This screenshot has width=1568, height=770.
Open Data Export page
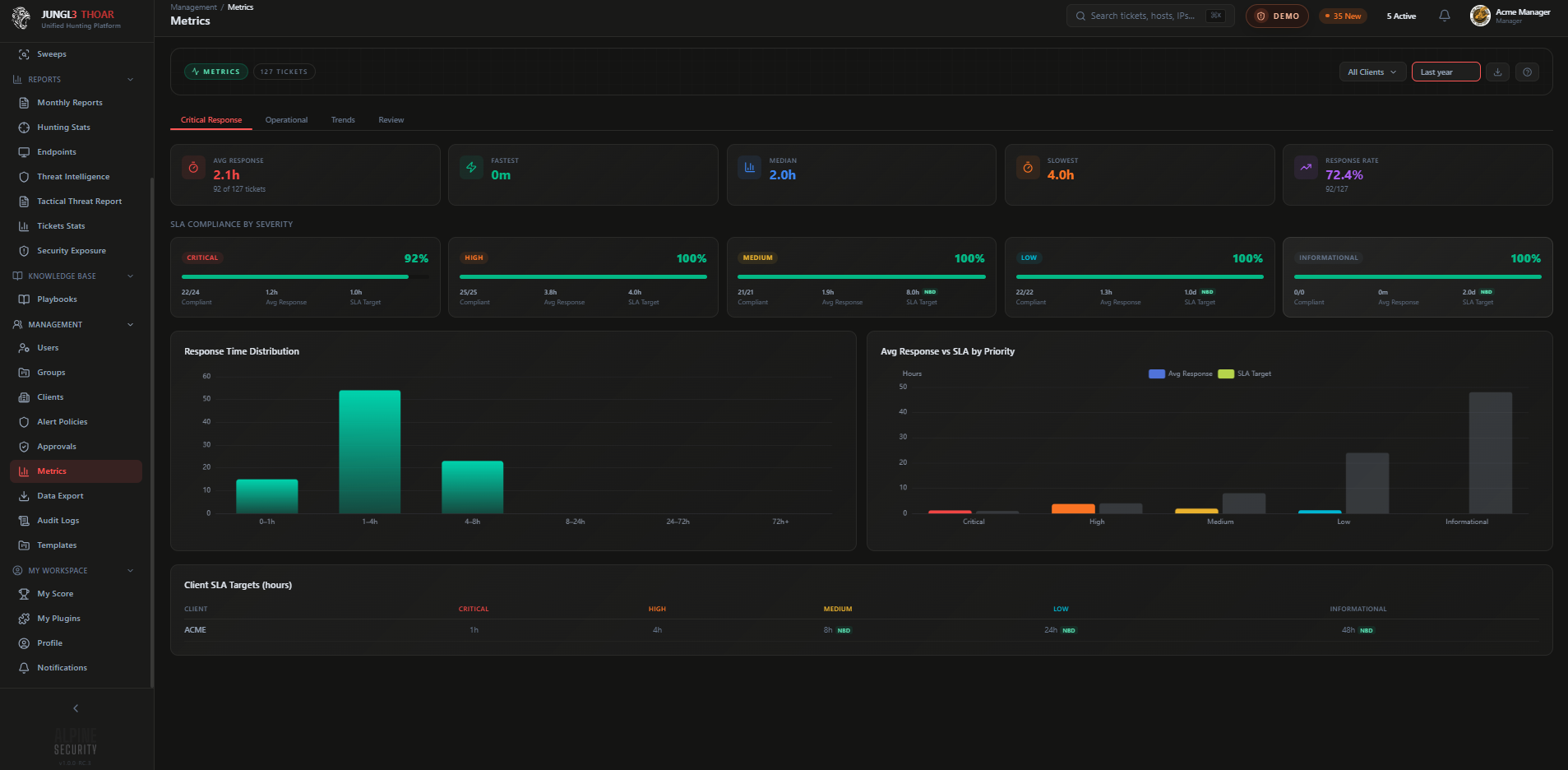tap(76, 496)
